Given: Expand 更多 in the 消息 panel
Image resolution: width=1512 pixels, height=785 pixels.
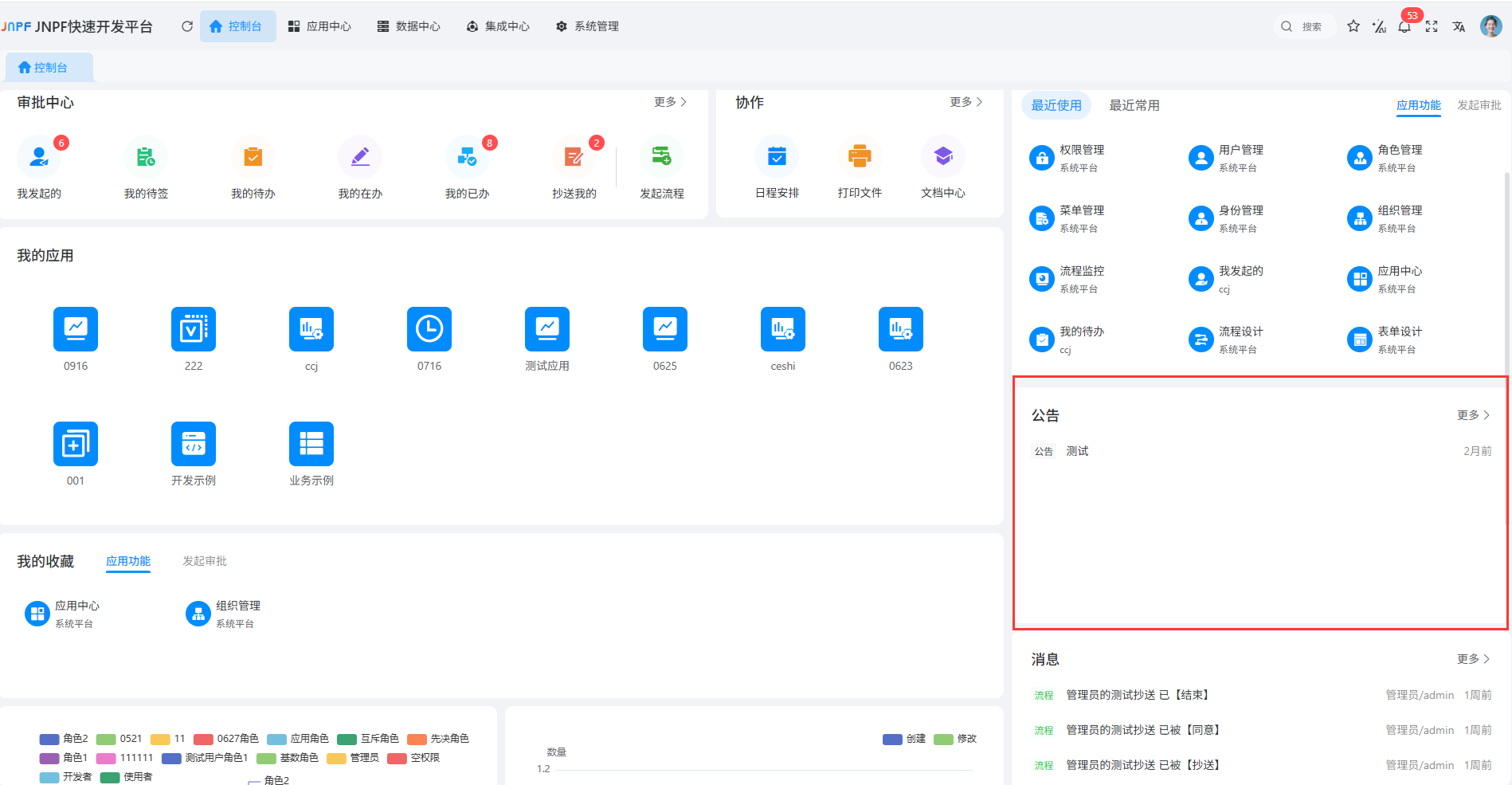Looking at the screenshot, I should (1472, 659).
